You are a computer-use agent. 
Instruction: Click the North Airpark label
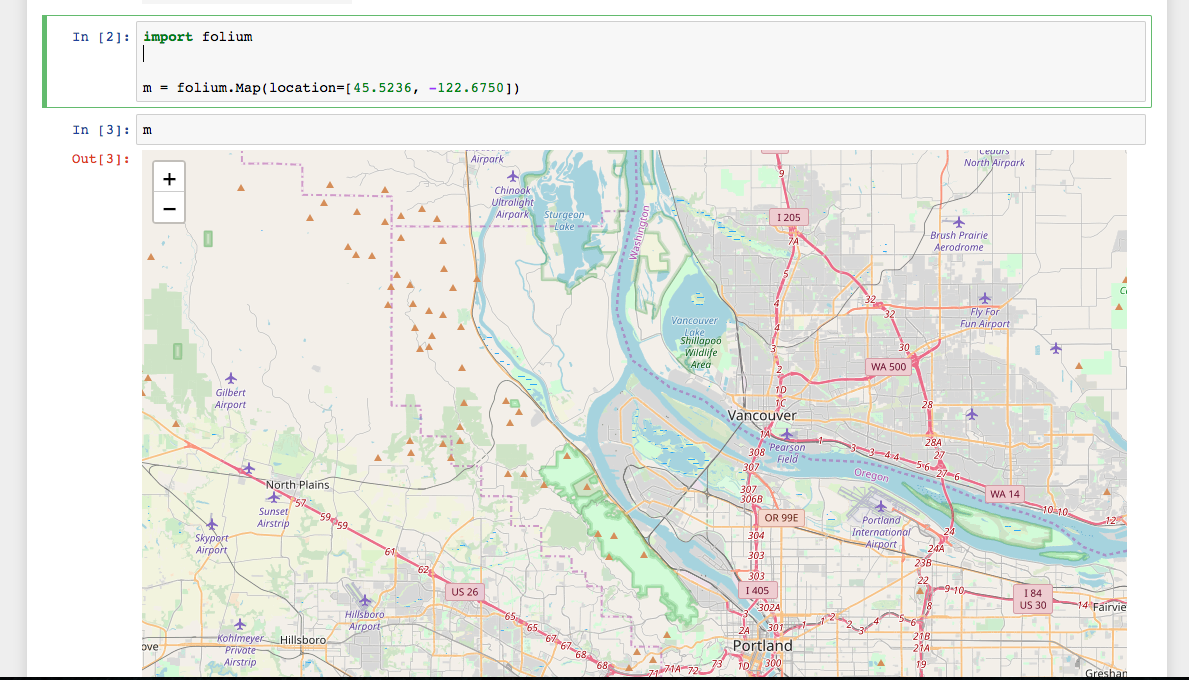pos(994,162)
